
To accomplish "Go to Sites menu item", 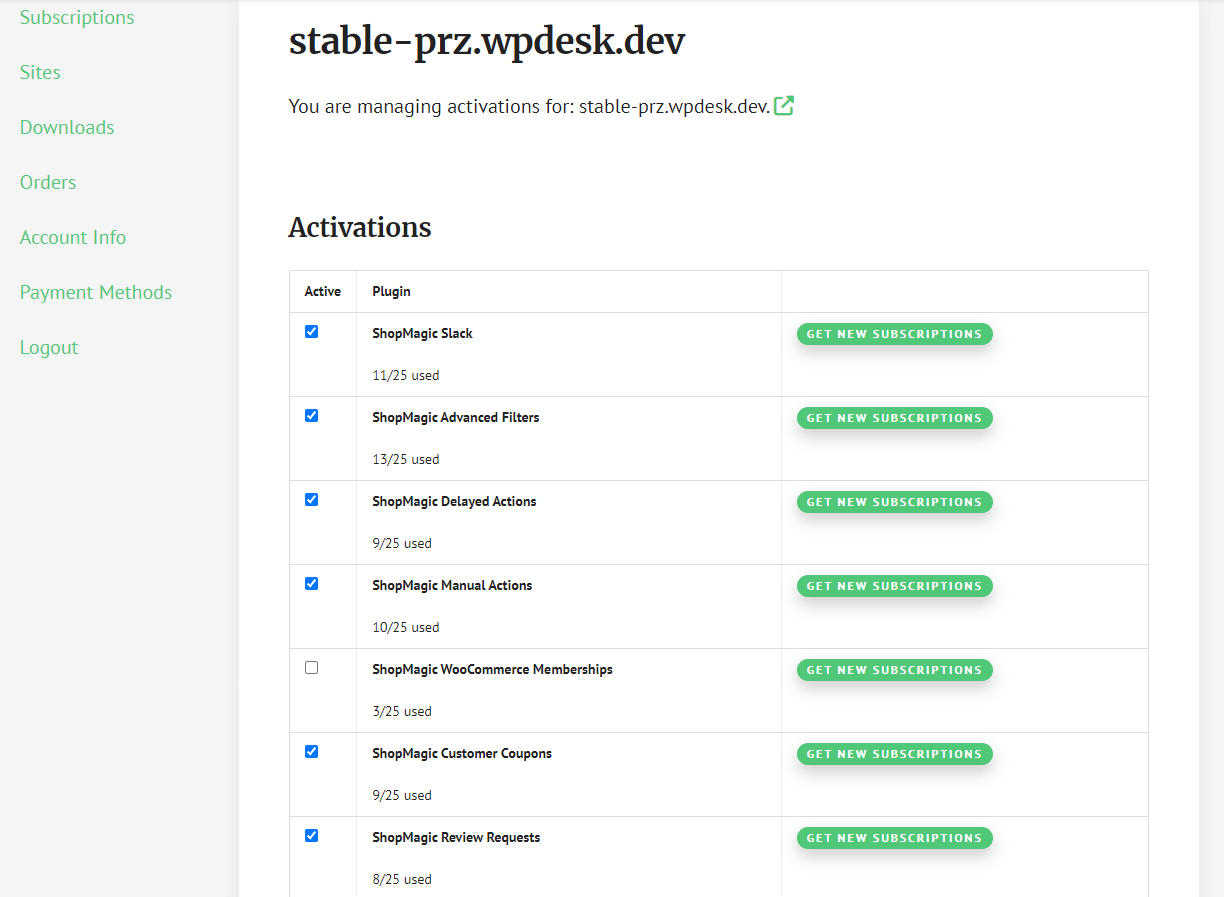I will point(40,72).
